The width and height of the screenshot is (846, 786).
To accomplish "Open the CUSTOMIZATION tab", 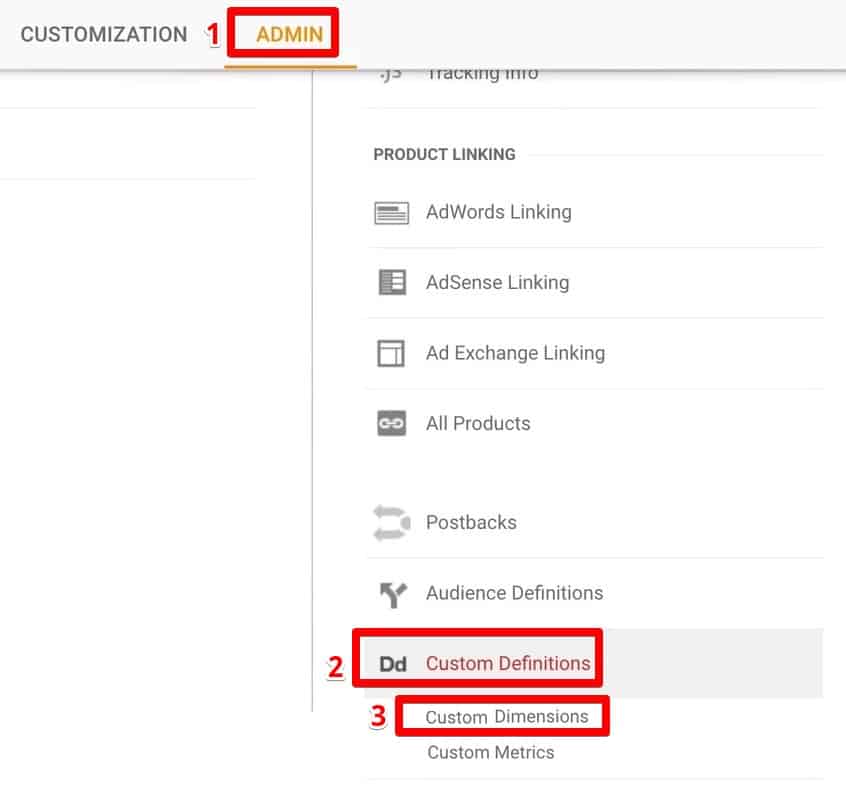I will [104, 35].
